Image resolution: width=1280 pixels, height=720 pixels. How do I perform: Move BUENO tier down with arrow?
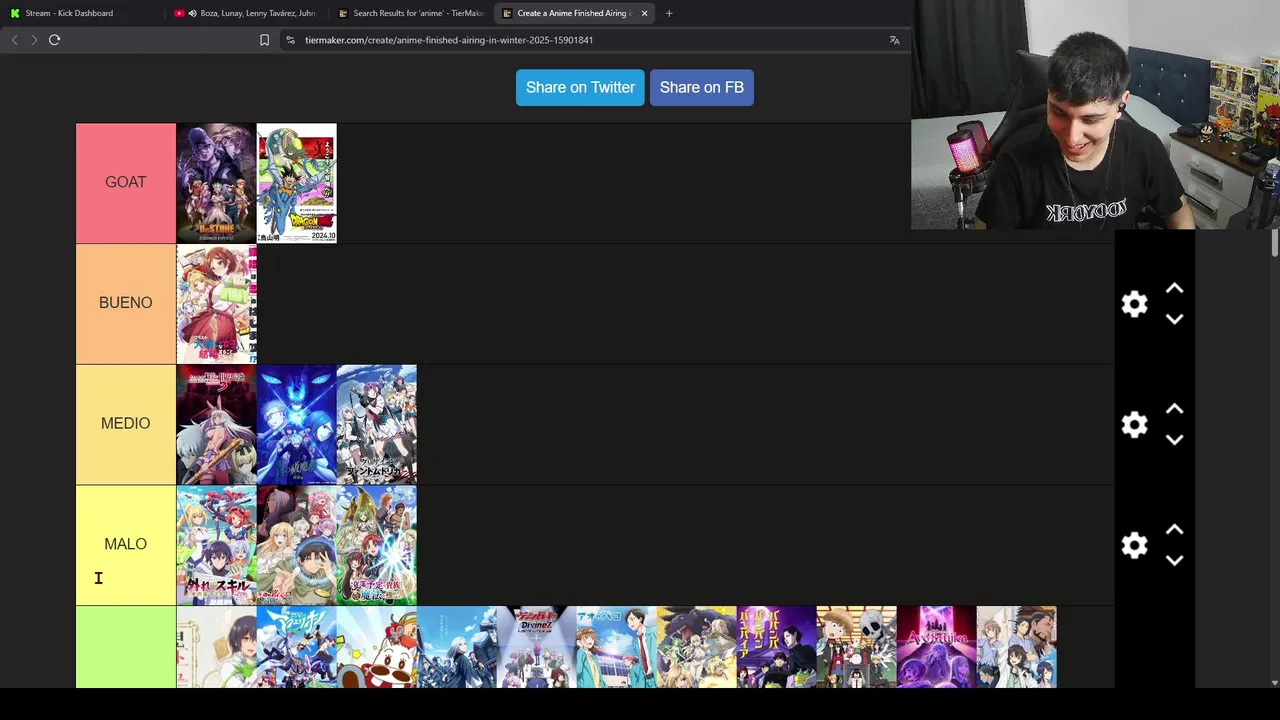(x=1174, y=319)
